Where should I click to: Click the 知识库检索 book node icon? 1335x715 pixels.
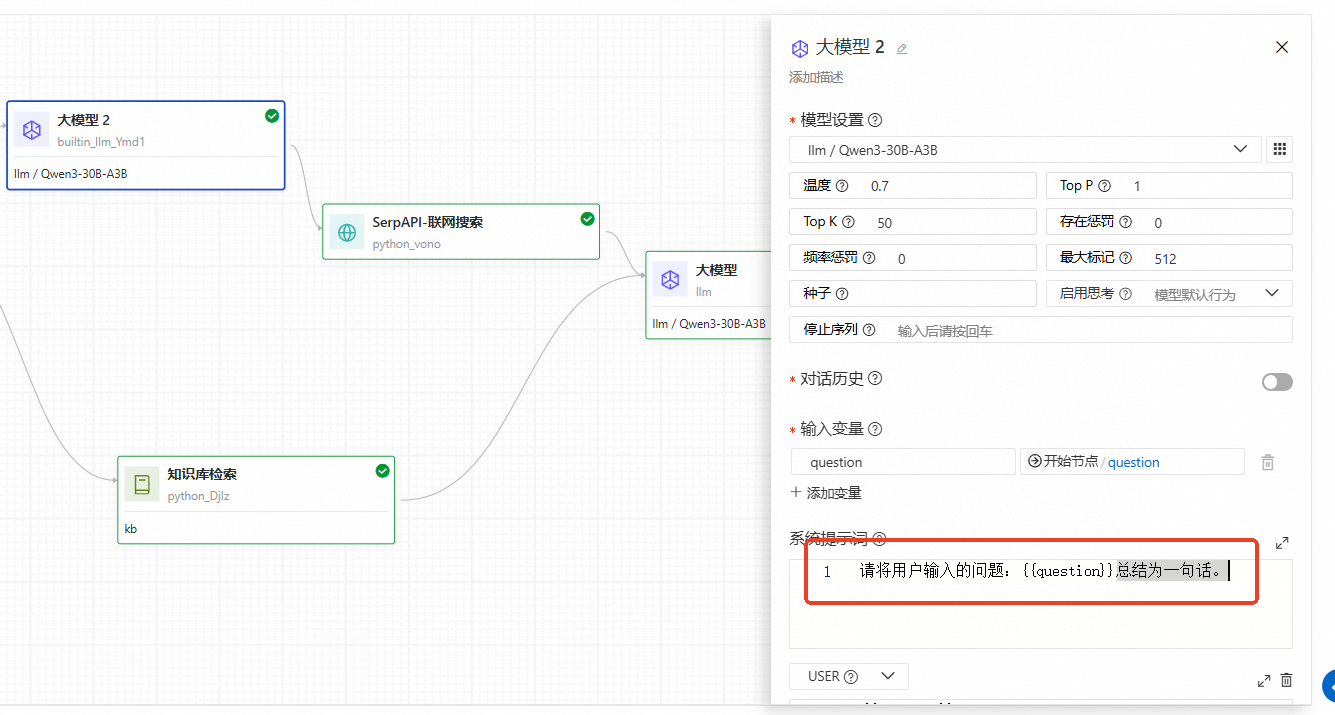pos(142,484)
